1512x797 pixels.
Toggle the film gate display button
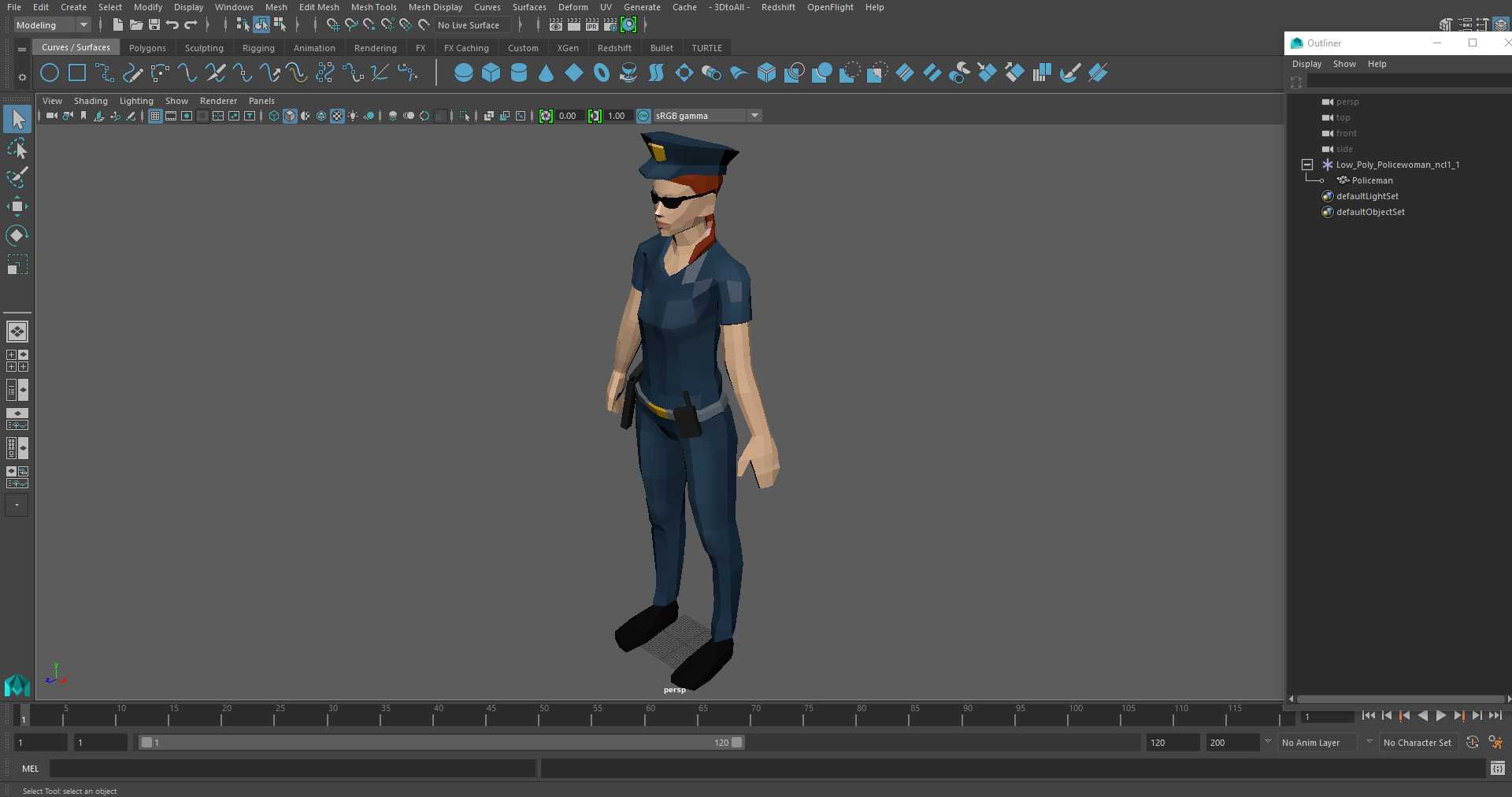point(171,116)
